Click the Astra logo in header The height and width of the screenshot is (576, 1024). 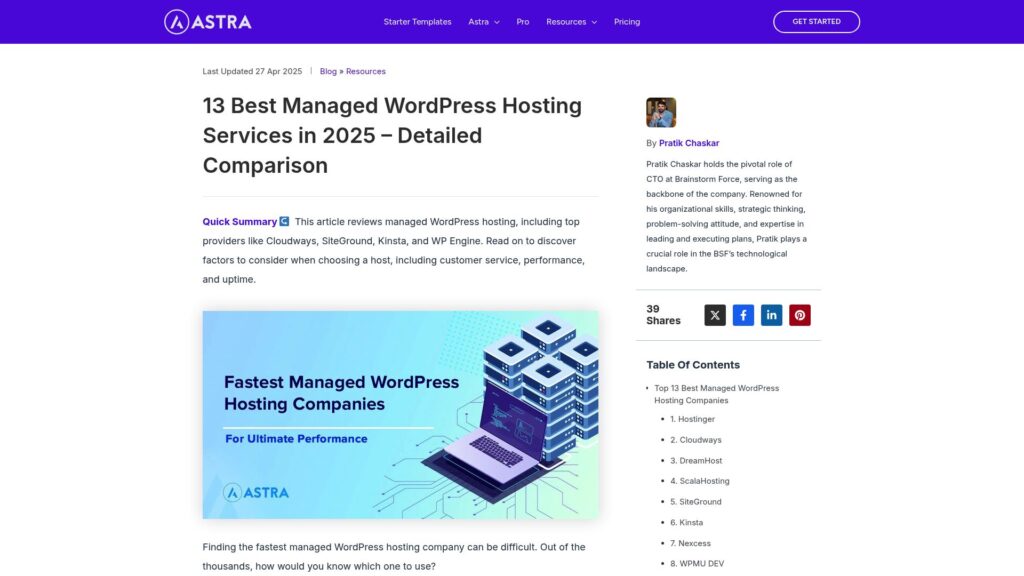click(208, 22)
